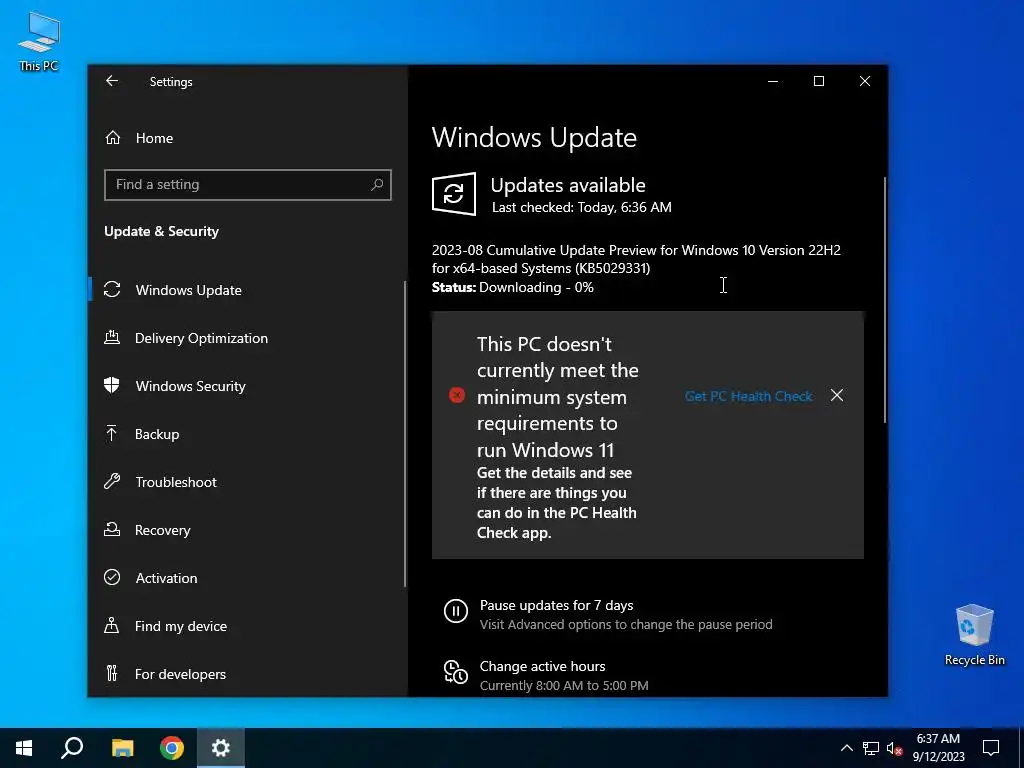This screenshot has width=1024, height=768.
Task: Click the Find a setting search box
Action: [248, 185]
